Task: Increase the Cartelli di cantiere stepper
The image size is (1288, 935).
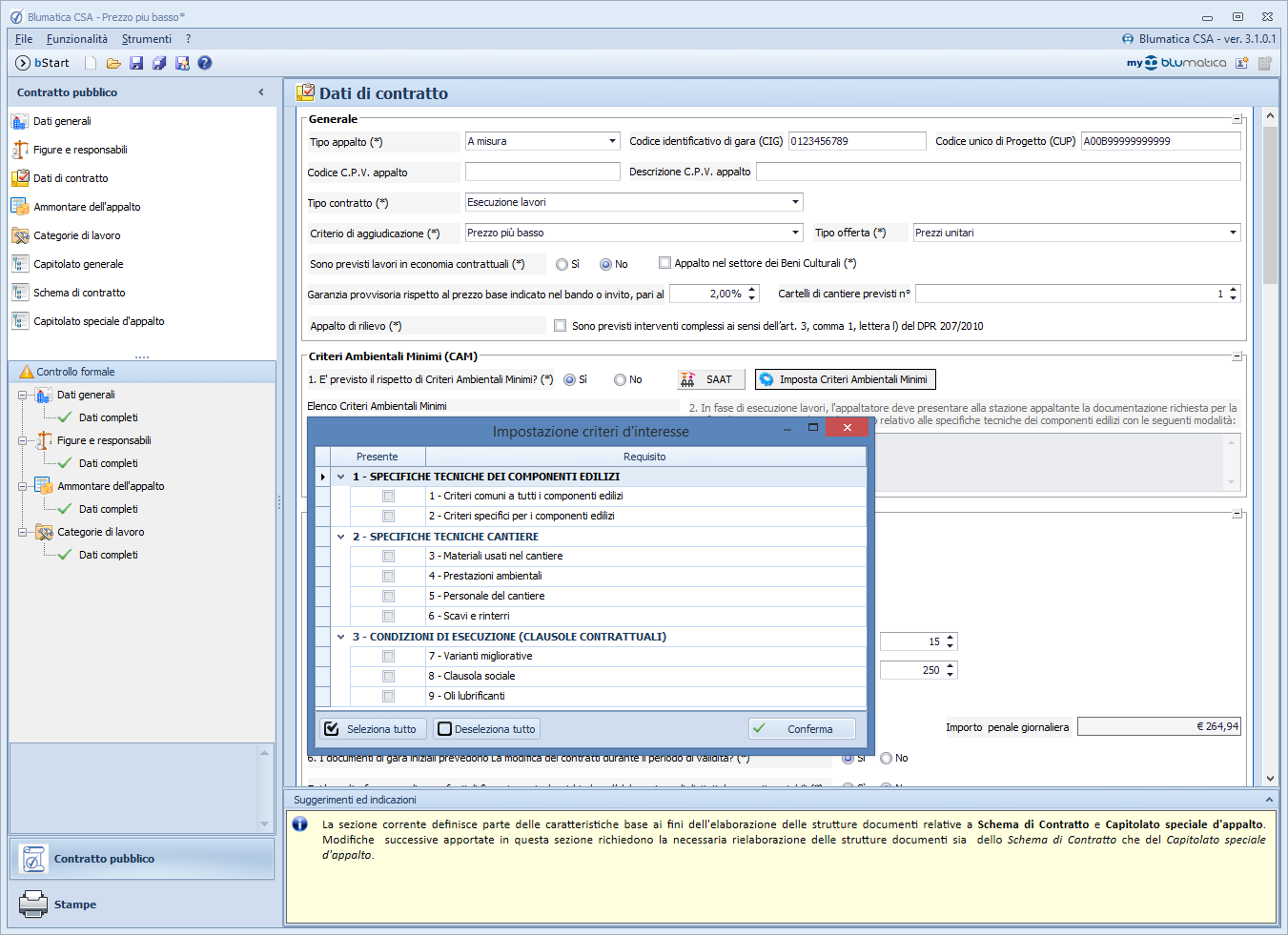Action: tap(1233, 290)
